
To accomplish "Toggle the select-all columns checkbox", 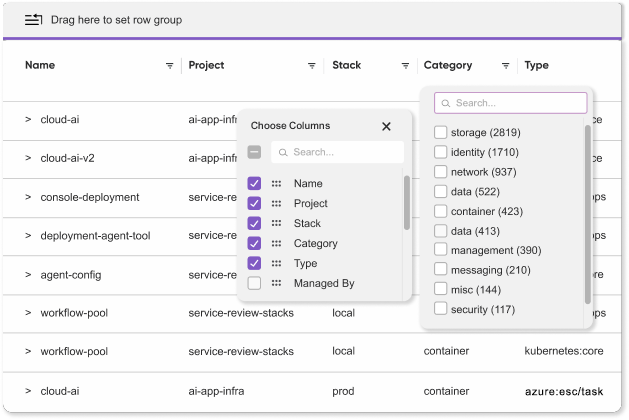I will (x=254, y=152).
